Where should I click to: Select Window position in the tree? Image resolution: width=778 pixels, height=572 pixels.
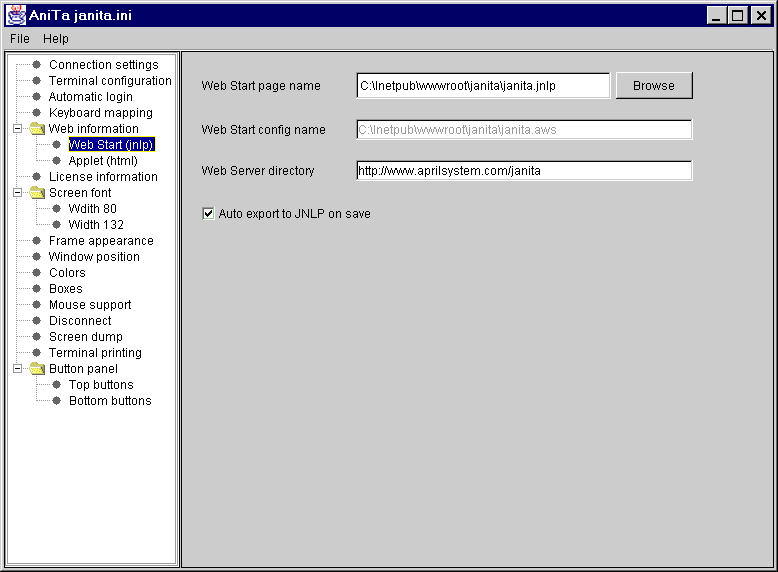pos(94,257)
